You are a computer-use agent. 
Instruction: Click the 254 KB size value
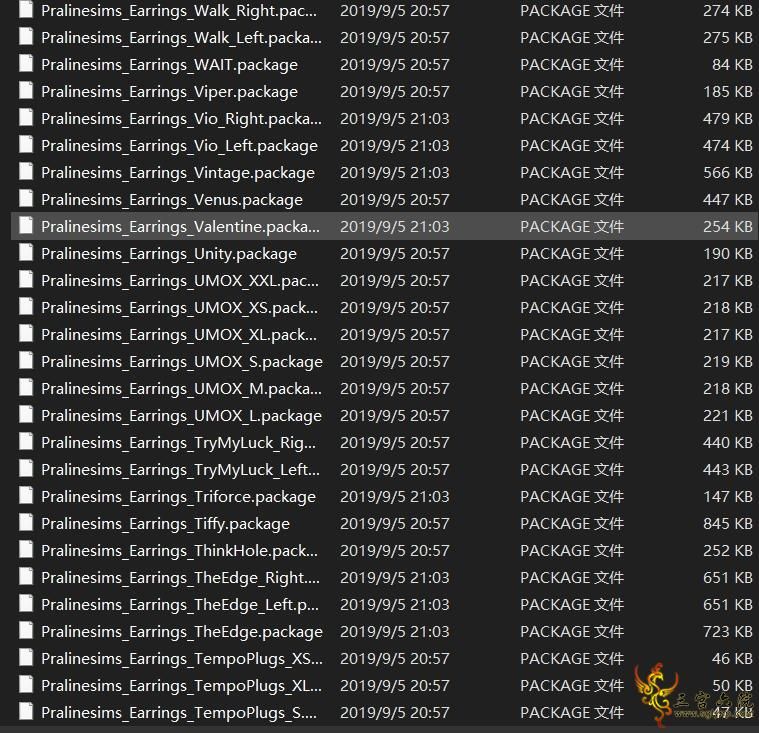(x=728, y=227)
